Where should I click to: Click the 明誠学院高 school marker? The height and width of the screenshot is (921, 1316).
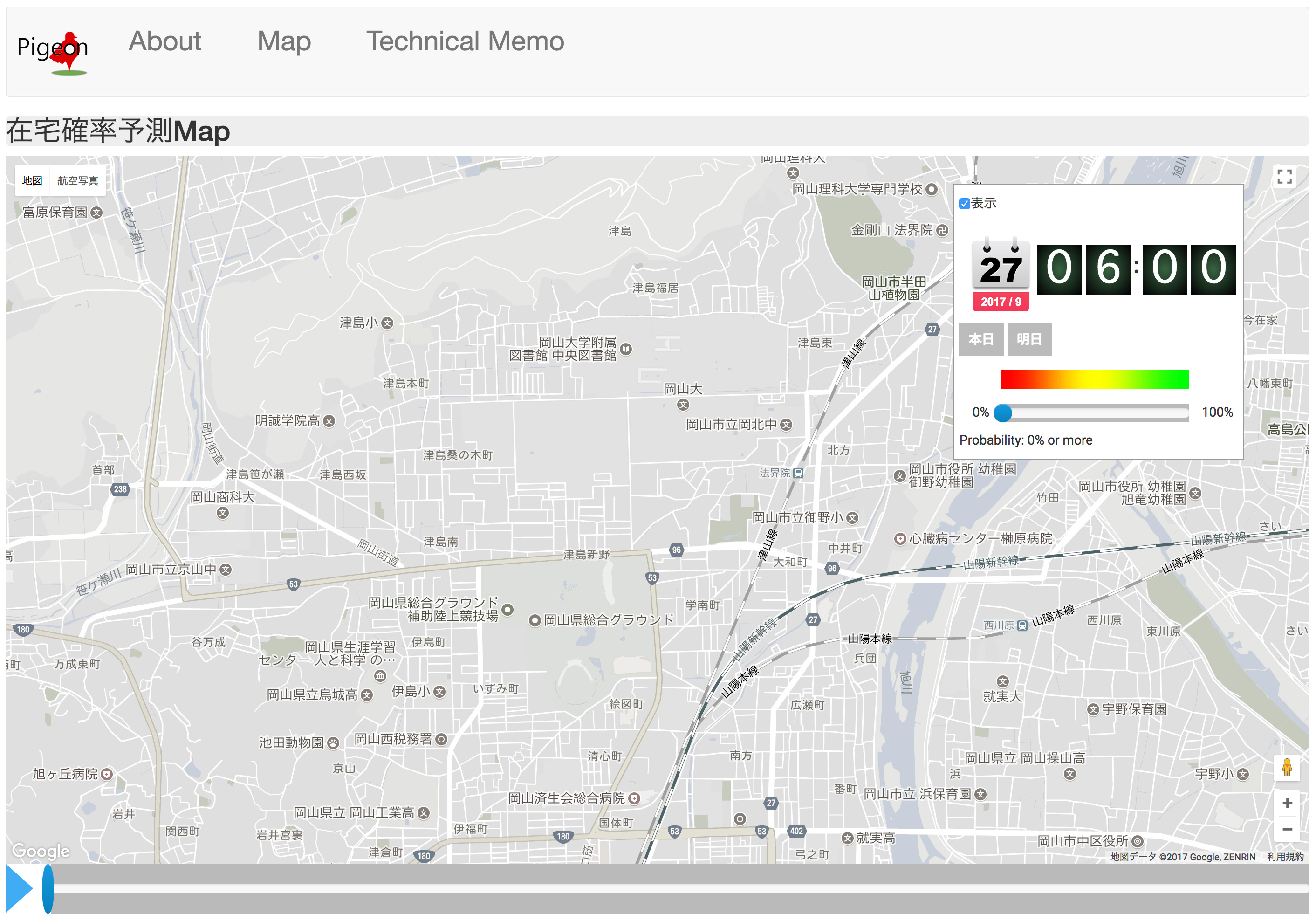coord(329,421)
